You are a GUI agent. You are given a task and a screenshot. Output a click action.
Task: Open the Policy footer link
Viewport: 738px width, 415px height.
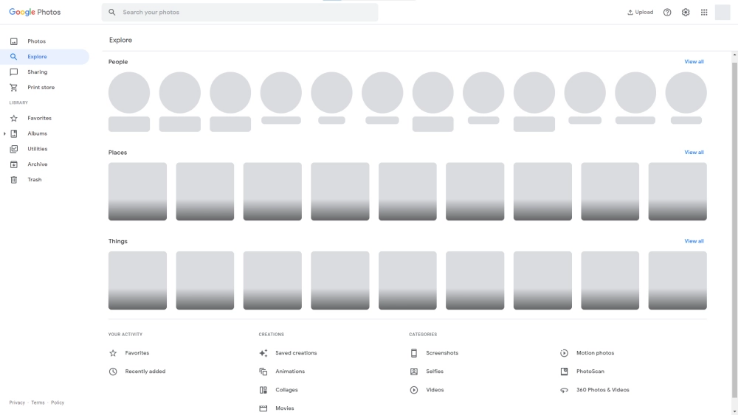pos(57,403)
